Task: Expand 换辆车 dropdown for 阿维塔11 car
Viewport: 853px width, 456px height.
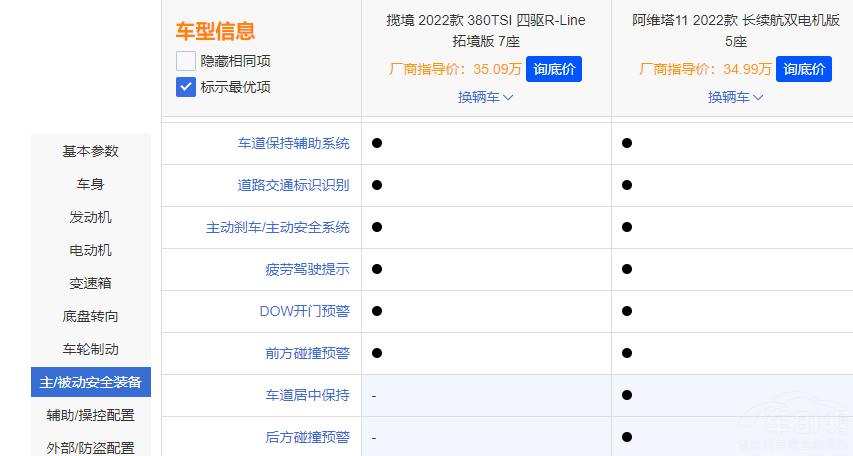Action: point(736,97)
